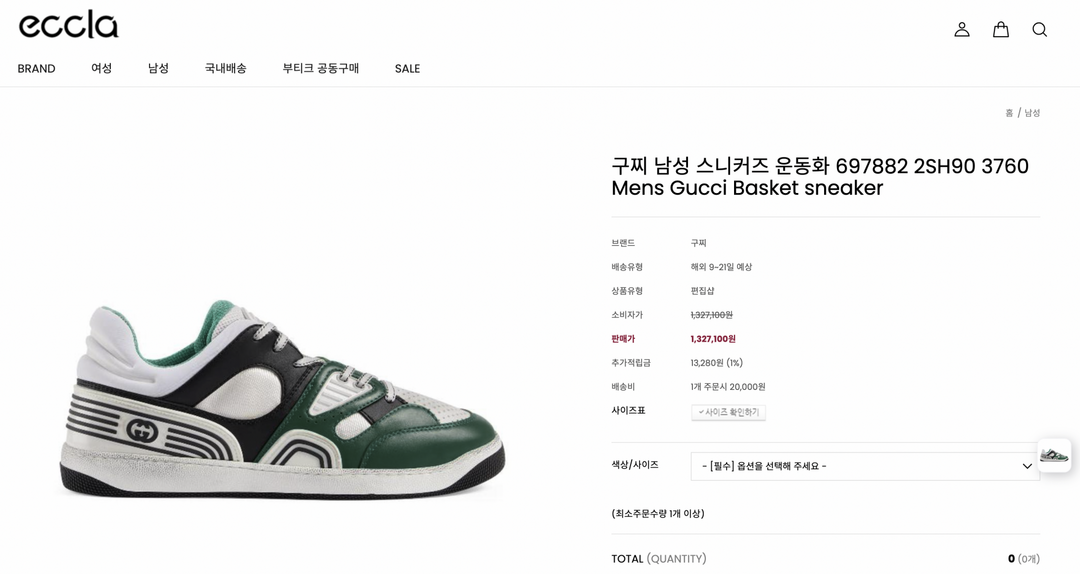Expand the 색상/사이즈 option dropdown

coord(865,466)
